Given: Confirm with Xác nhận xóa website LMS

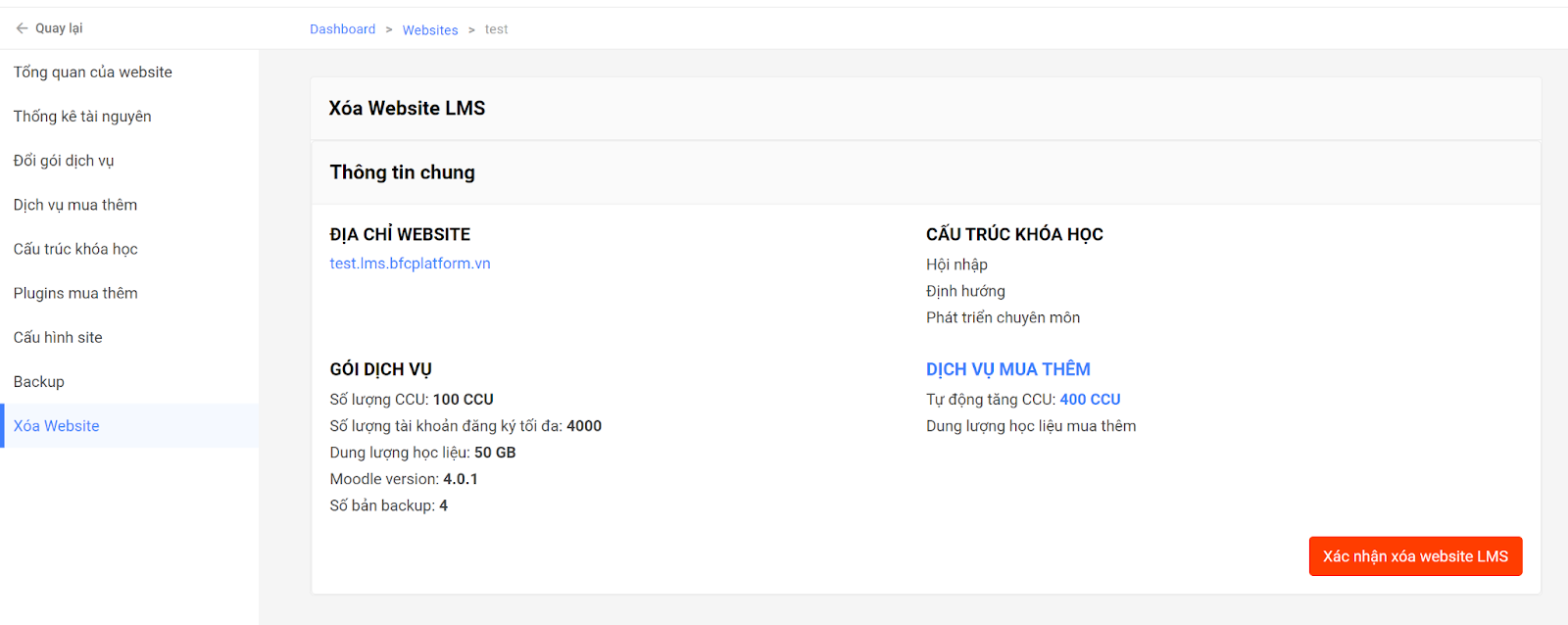Looking at the screenshot, I should [x=1415, y=556].
